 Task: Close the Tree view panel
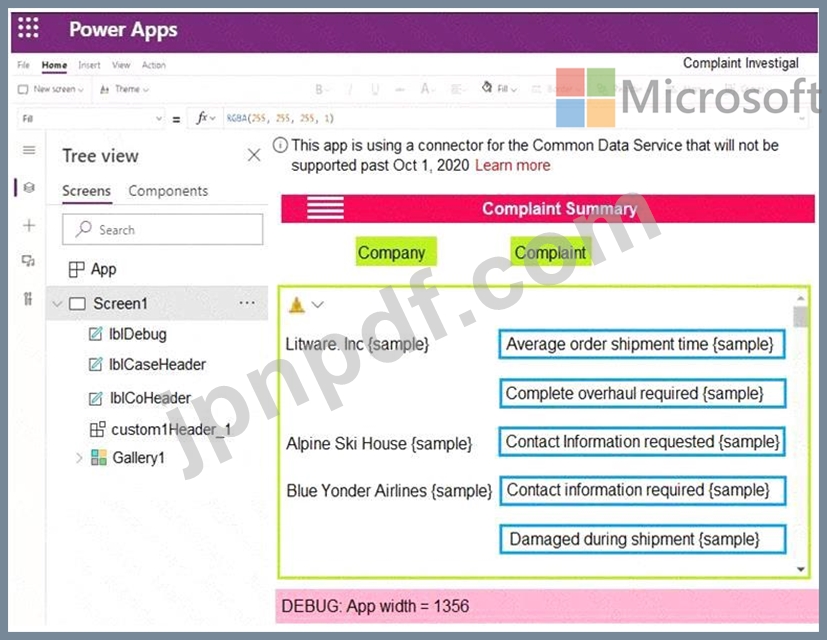[x=254, y=155]
